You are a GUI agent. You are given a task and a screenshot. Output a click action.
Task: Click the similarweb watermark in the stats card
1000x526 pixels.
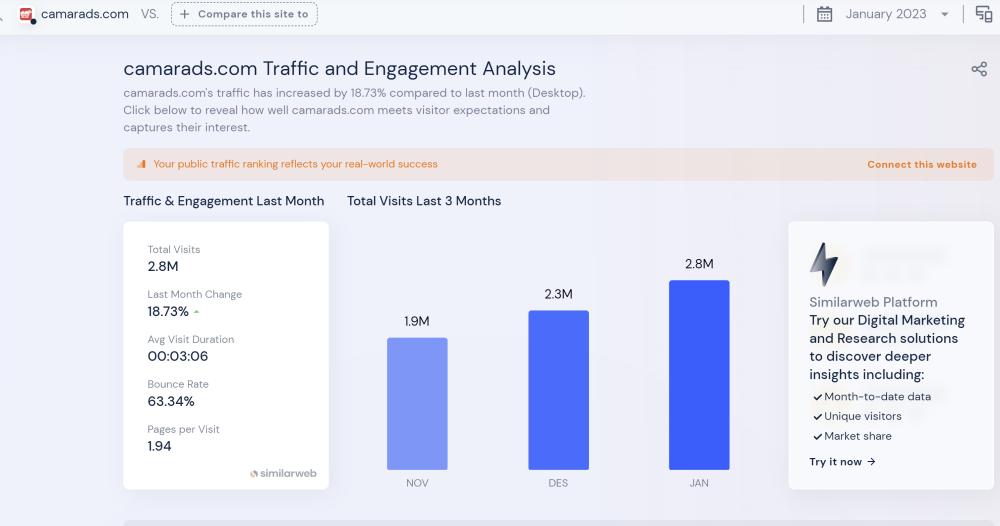[x=283, y=473]
